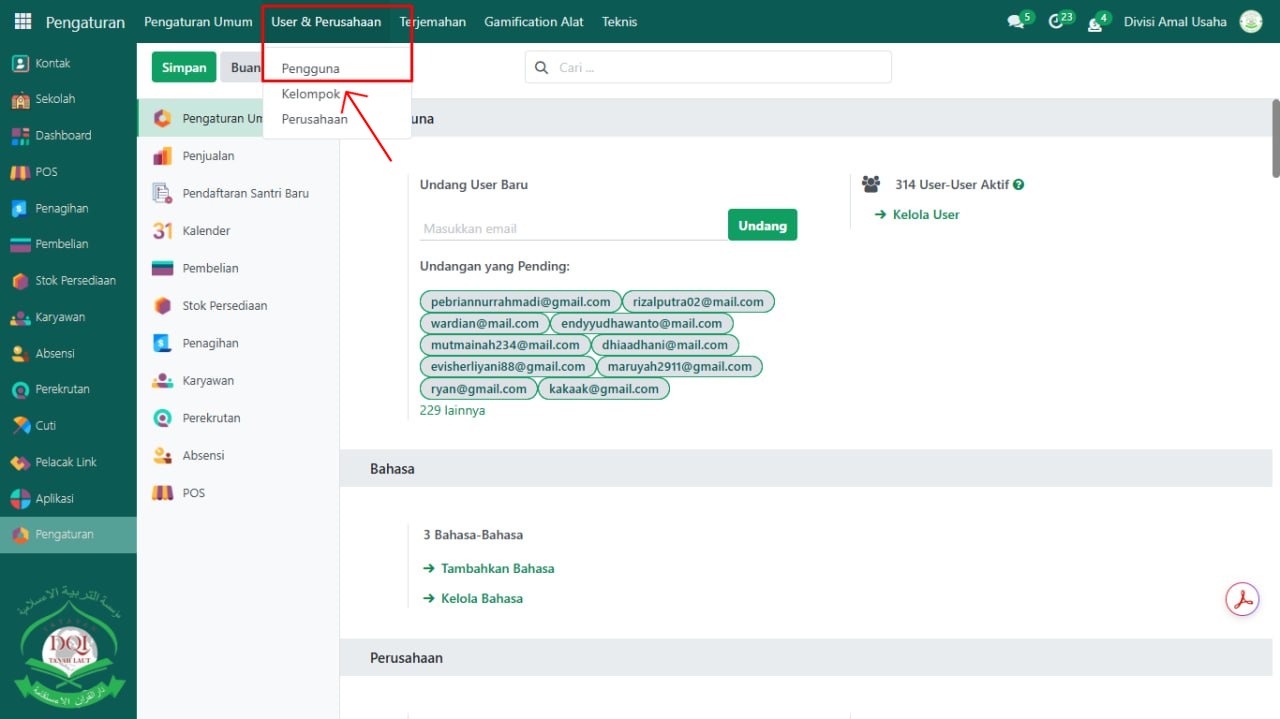Open the POS app in left sidebar
Image resolution: width=1280 pixels, height=719 pixels.
coord(20,172)
